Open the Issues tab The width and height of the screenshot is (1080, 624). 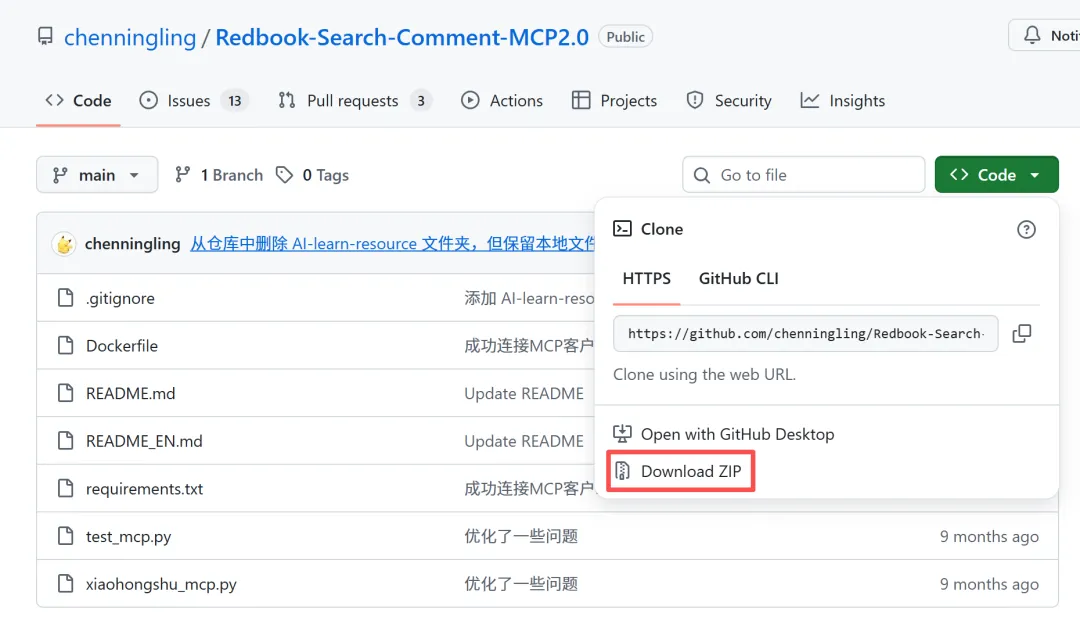[194, 101]
